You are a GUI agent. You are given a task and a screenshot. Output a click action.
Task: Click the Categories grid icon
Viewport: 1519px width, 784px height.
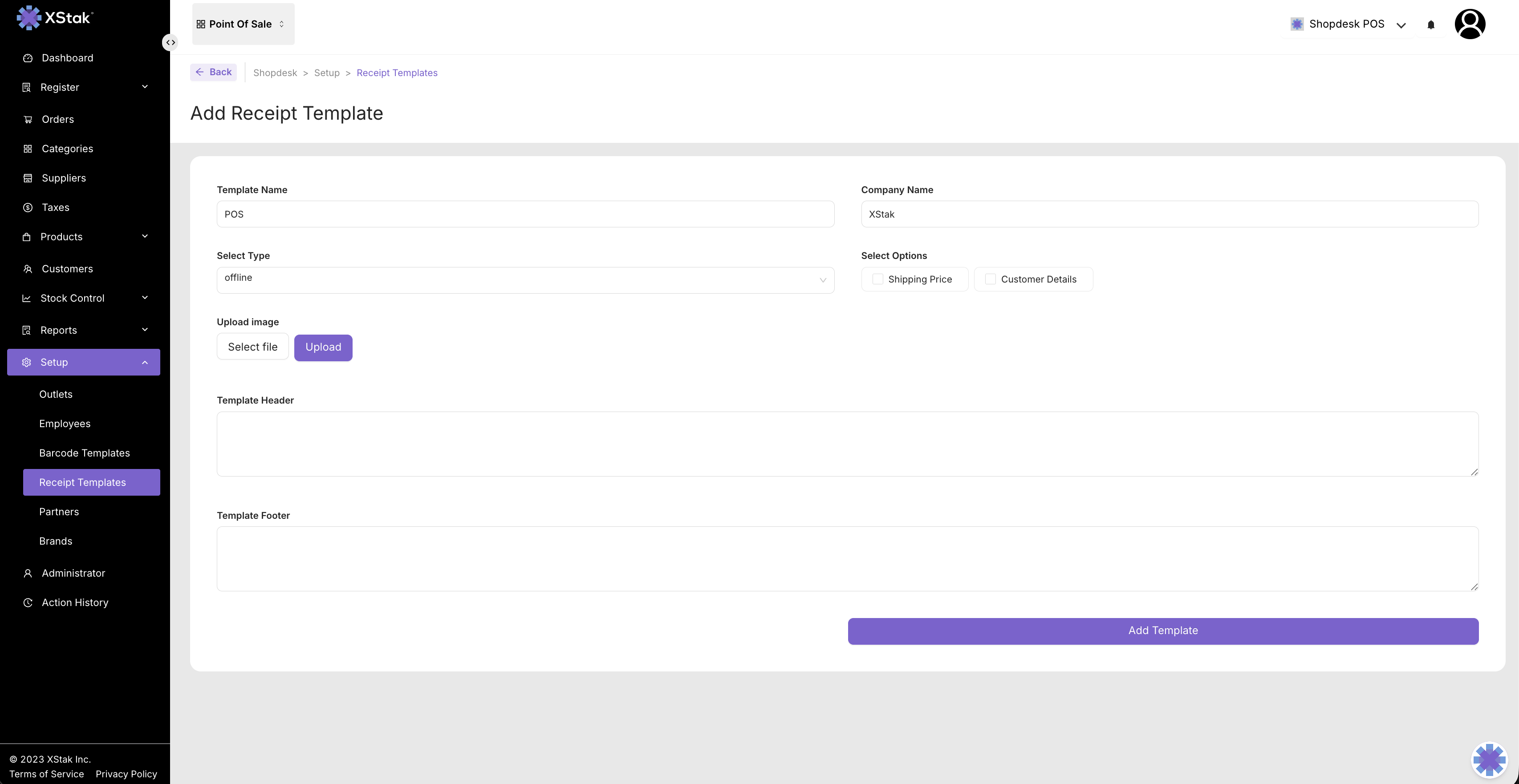tap(28, 149)
